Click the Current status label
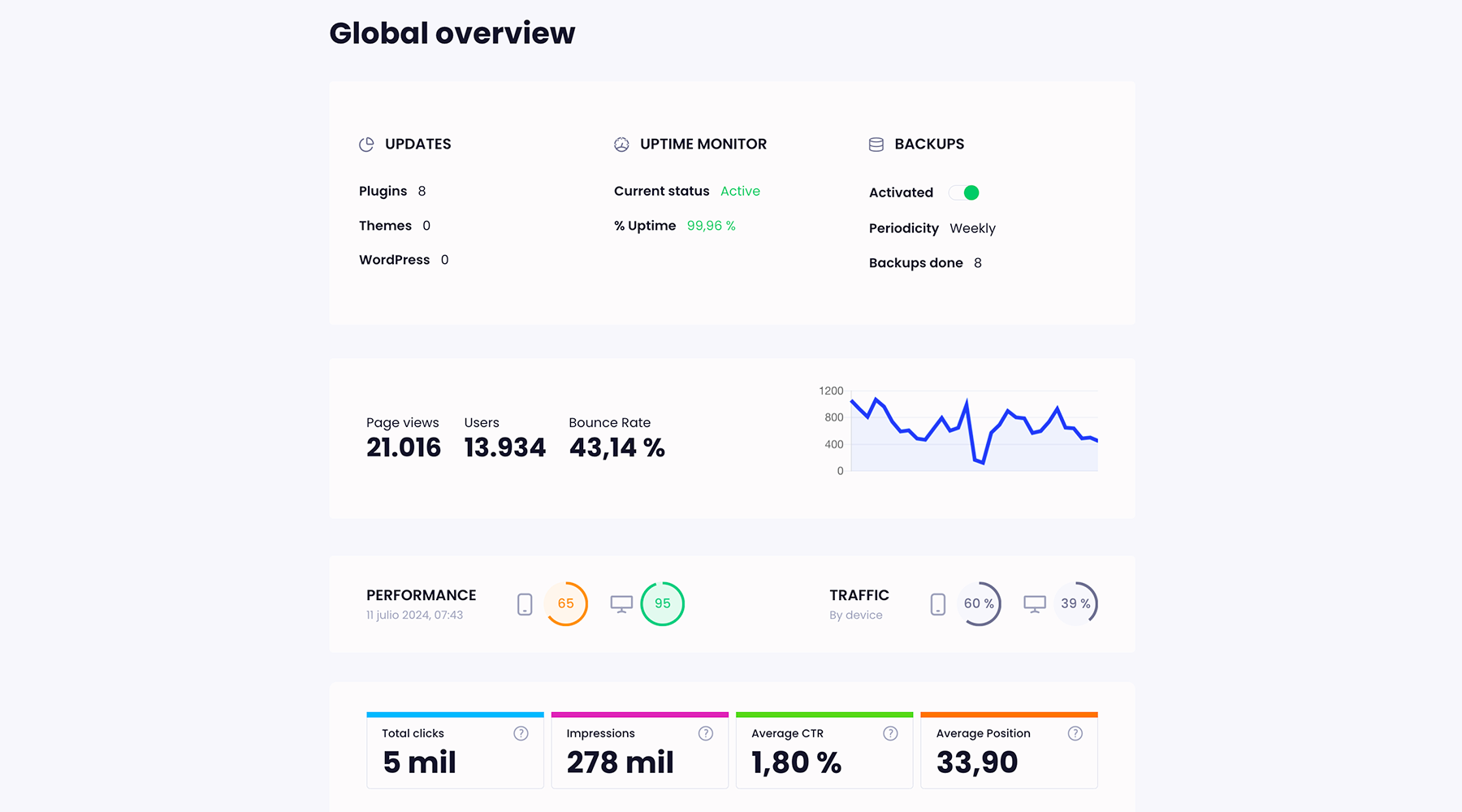Image resolution: width=1462 pixels, height=812 pixels. point(662,192)
